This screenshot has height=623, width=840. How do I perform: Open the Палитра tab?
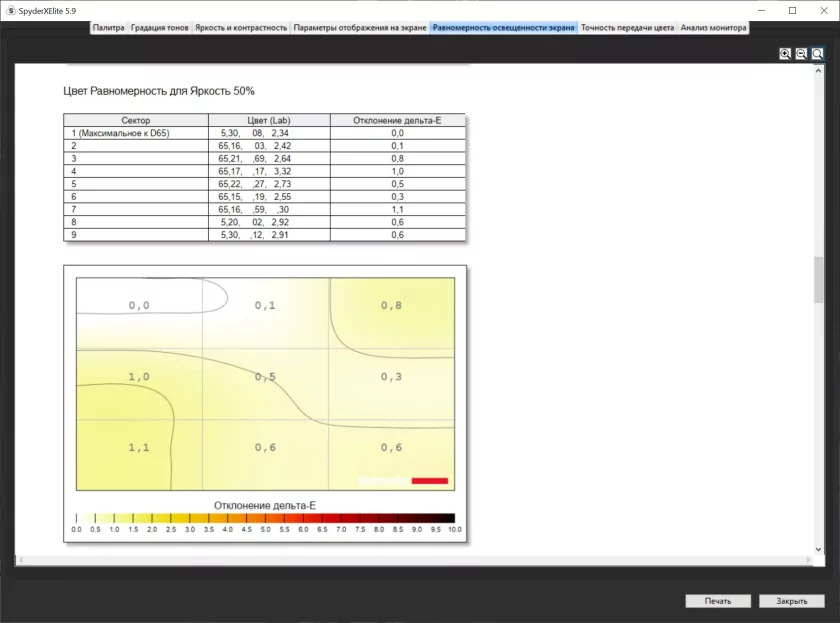[x=108, y=28]
